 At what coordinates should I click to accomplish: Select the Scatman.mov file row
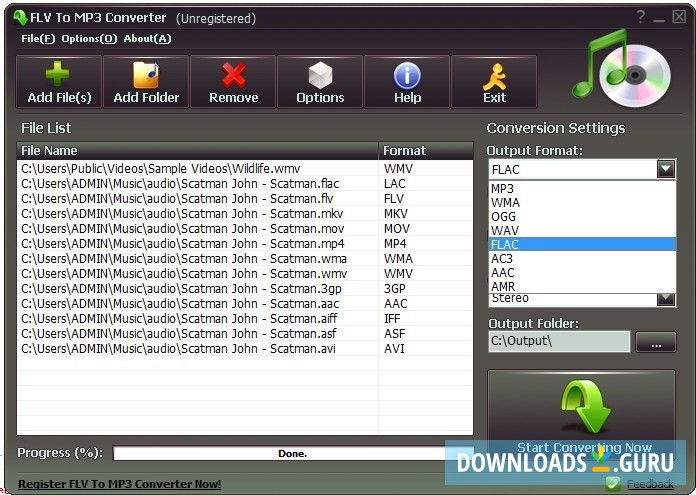[245, 229]
